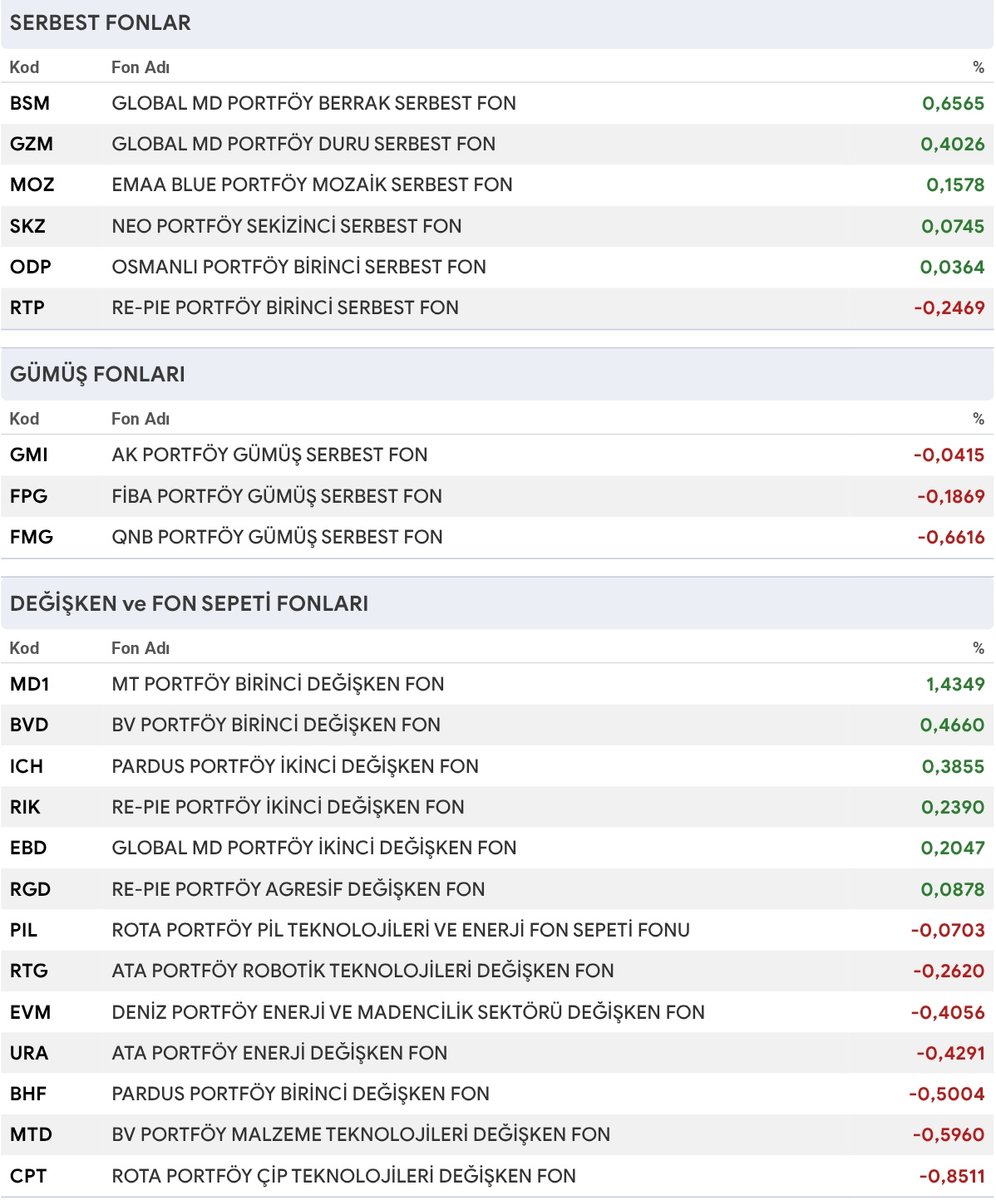Select fund code ODP
Image resolution: width=996 pixels, height=1200 pixels.
[30, 267]
